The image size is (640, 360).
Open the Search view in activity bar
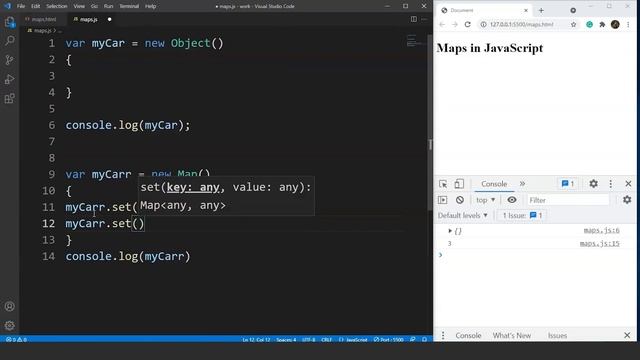(9, 40)
